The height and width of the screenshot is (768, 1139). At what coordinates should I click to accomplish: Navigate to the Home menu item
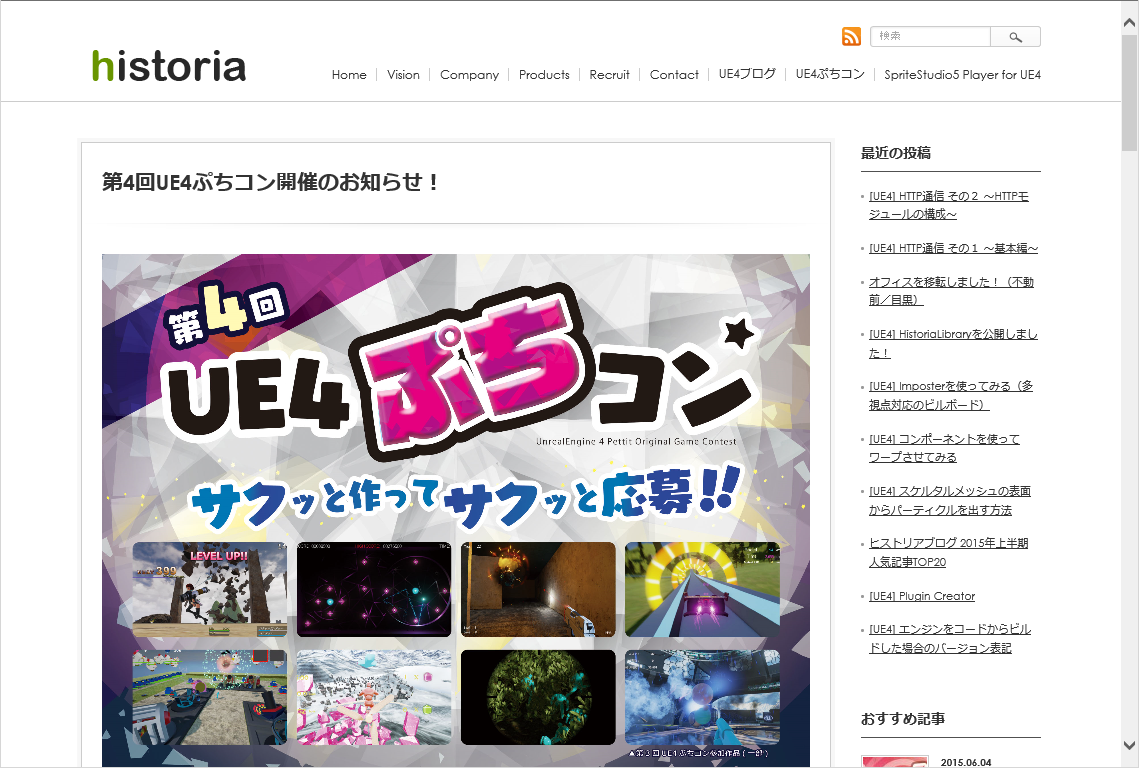(x=349, y=74)
